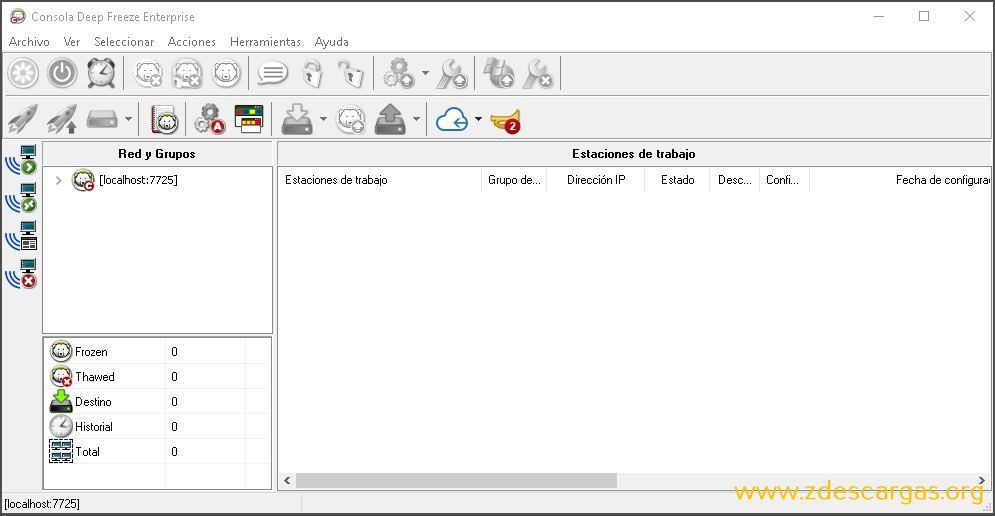Click the sidebar network properties list icon
The width and height of the screenshot is (995, 516).
click(x=22, y=235)
